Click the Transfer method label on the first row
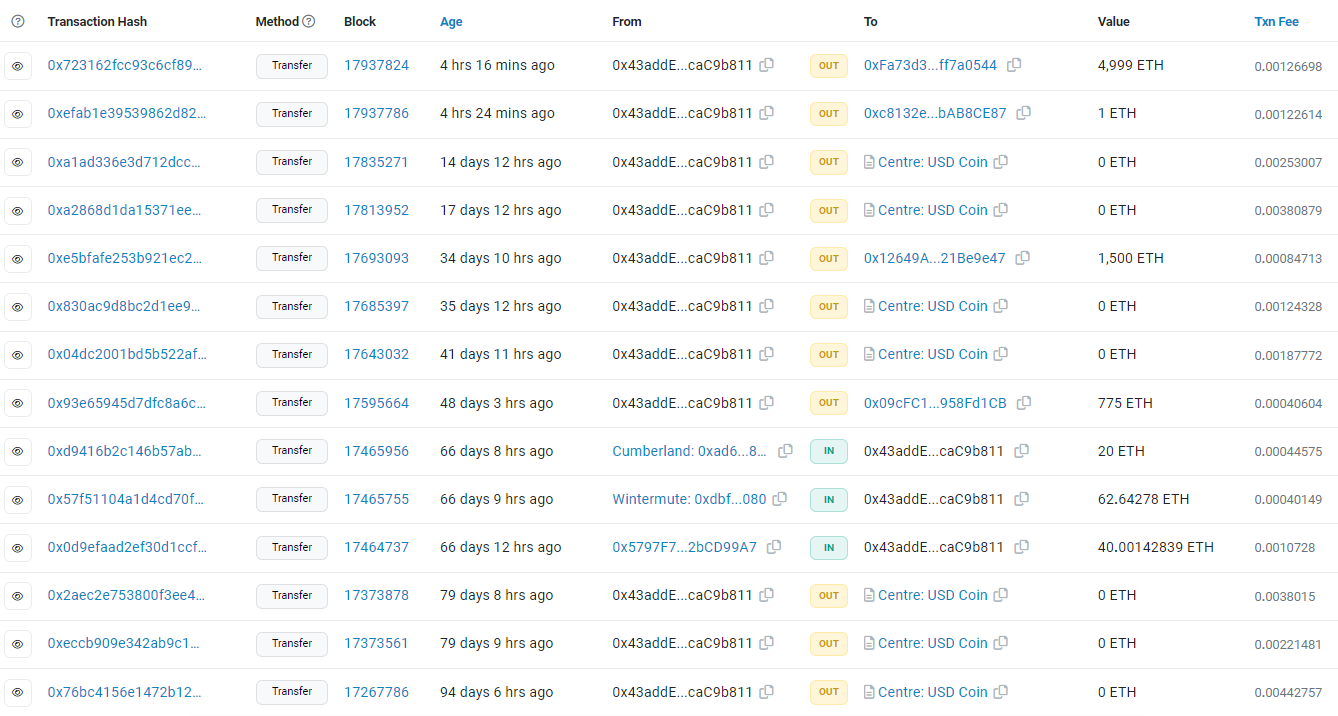Screen dimensions: 1338x716 pyautogui.click(x=291, y=65)
